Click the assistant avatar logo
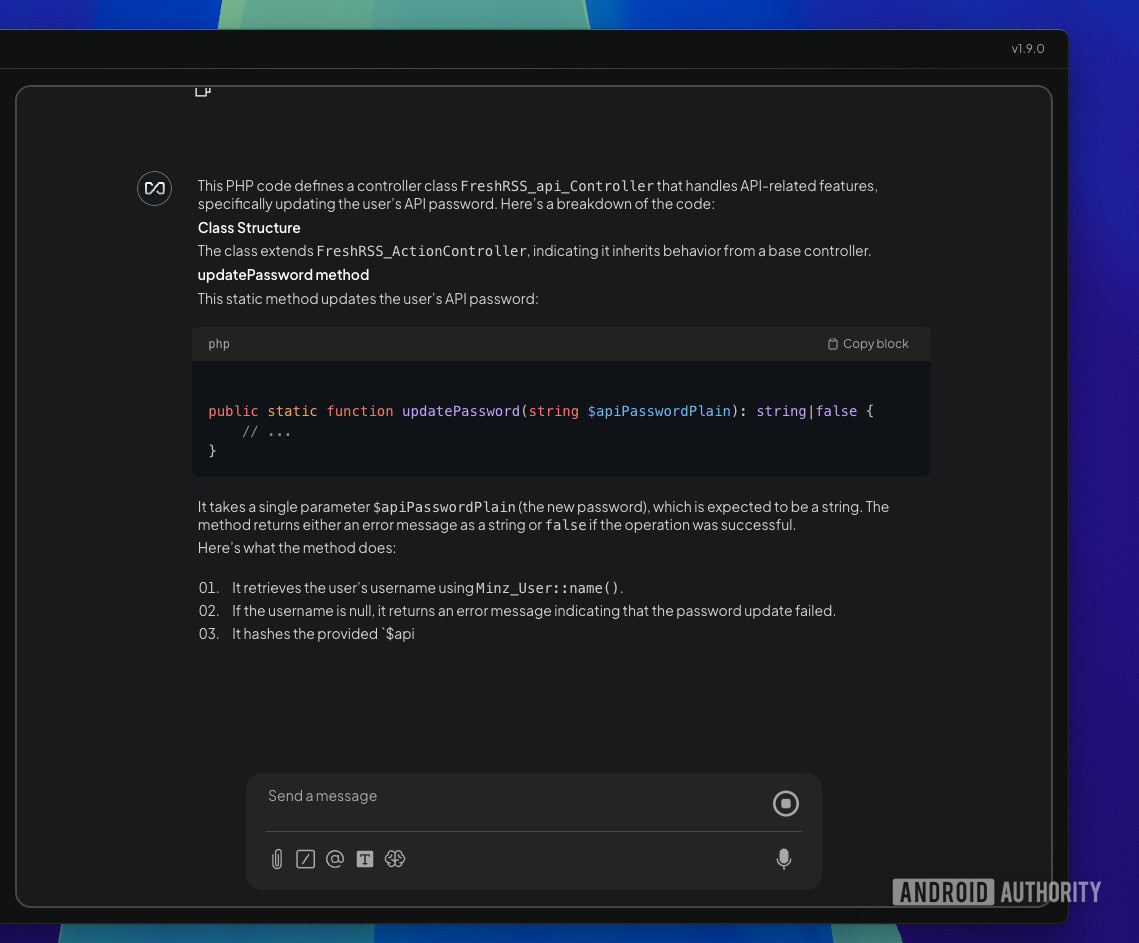This screenshot has width=1139, height=943. pyautogui.click(x=154, y=188)
